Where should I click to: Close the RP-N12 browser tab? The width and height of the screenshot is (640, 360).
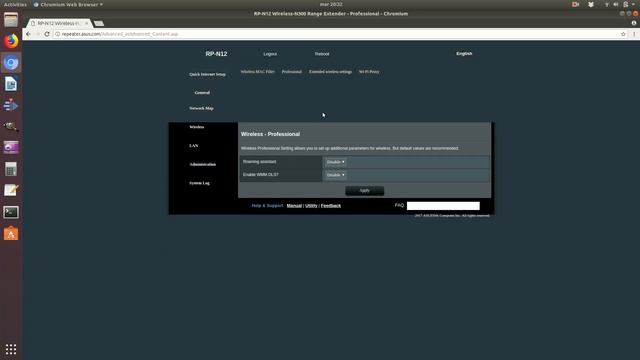point(86,23)
